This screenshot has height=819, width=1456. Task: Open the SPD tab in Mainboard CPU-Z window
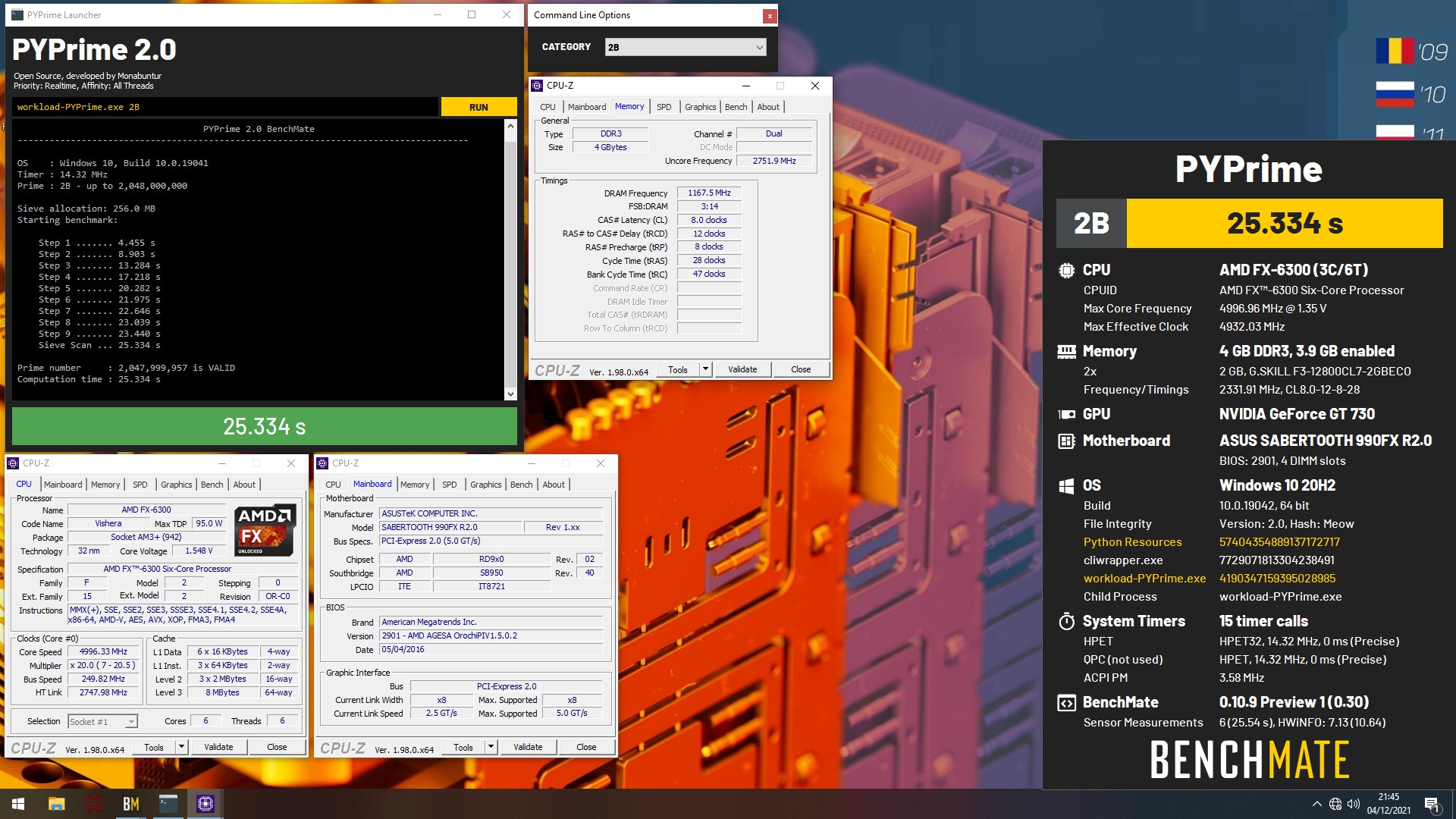pyautogui.click(x=450, y=485)
